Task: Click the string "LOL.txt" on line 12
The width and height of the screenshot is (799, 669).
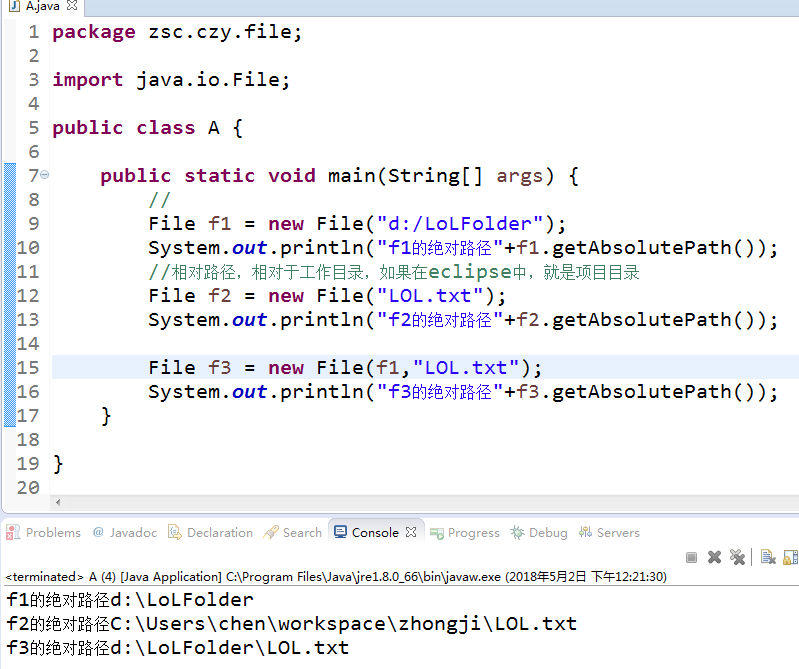Action: [430, 296]
